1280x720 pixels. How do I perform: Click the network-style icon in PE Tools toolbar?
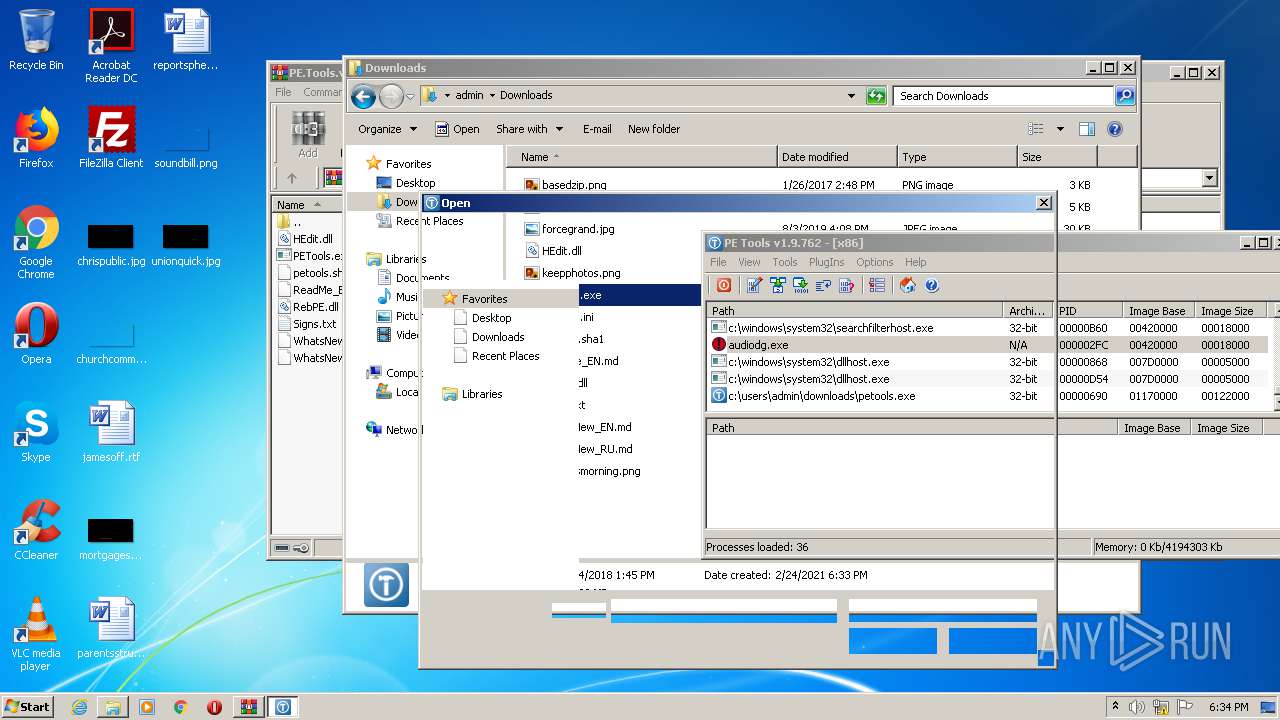(x=777, y=285)
